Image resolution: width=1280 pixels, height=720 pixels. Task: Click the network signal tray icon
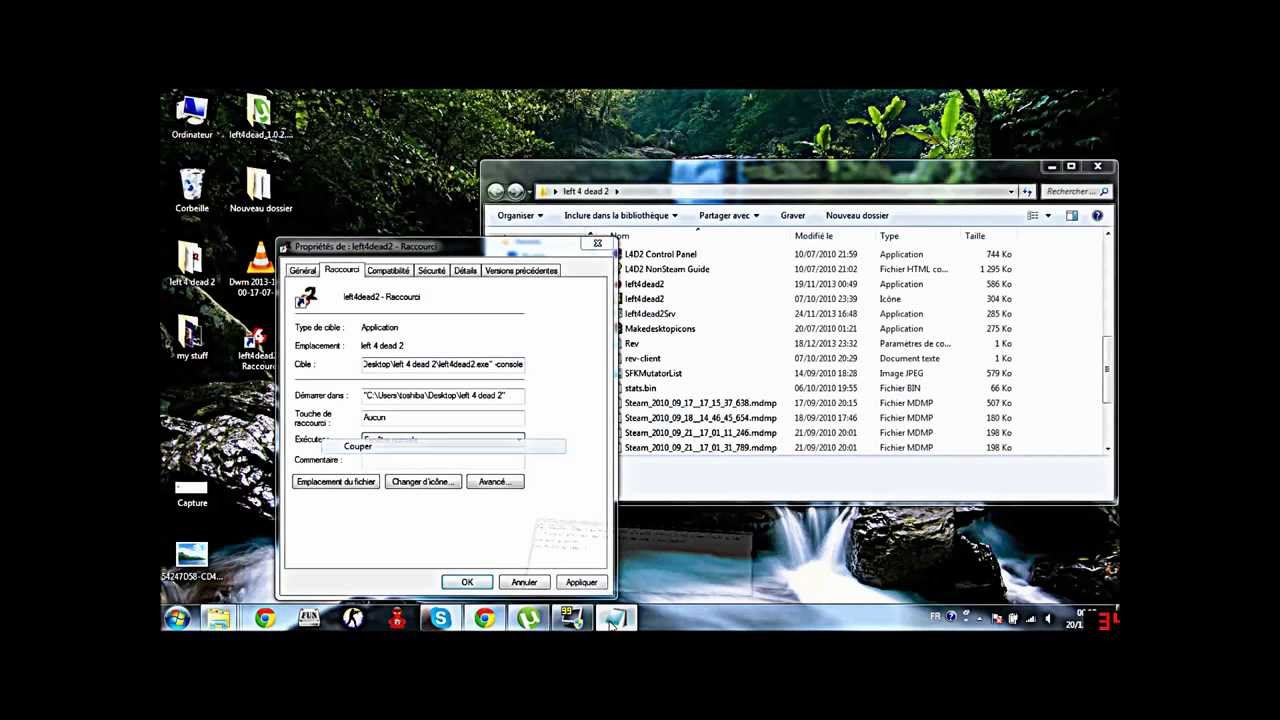coord(1030,618)
